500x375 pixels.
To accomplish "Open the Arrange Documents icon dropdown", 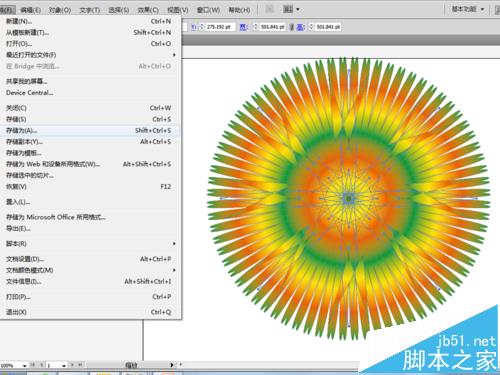I will click(291, 9).
